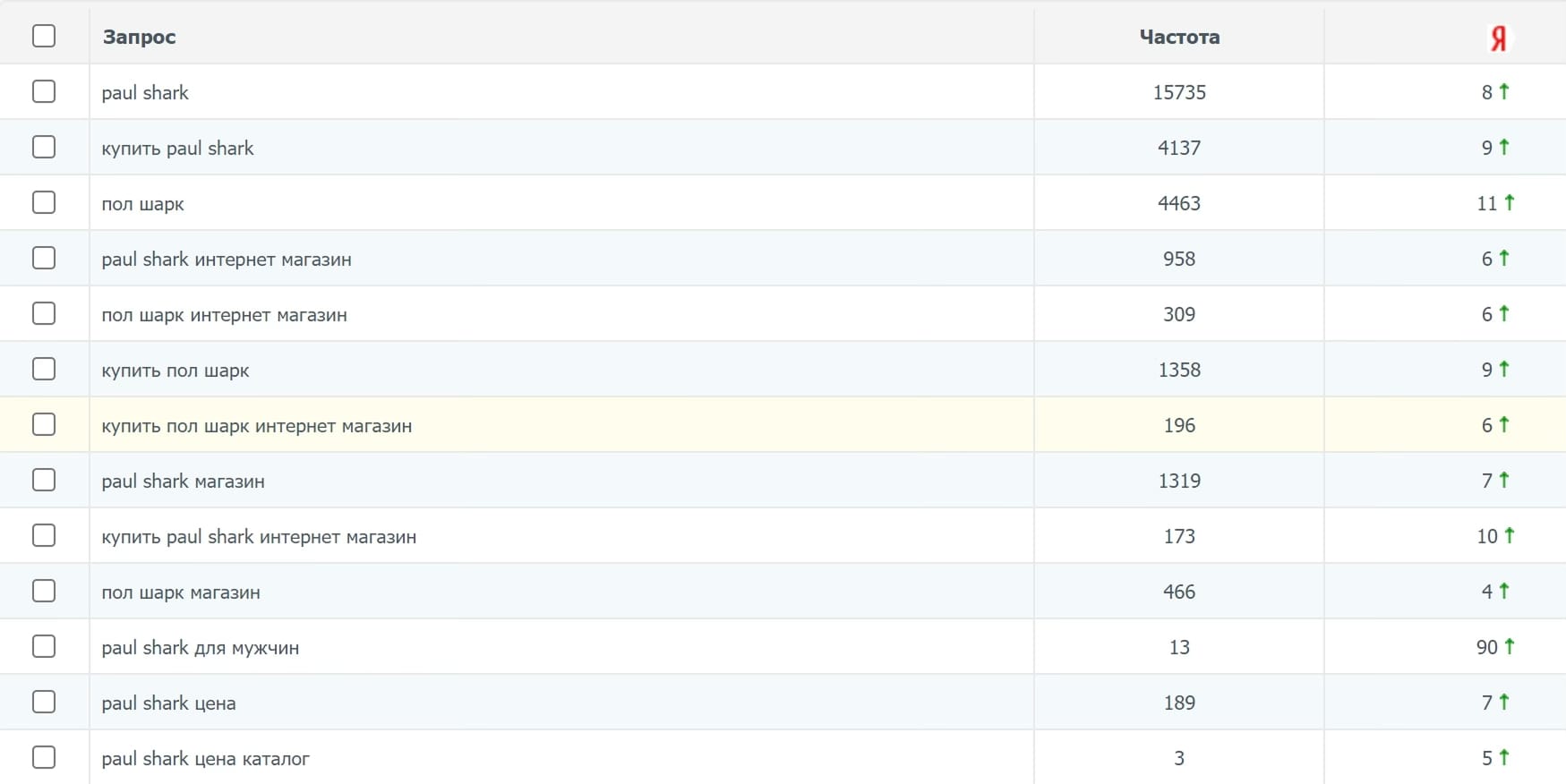This screenshot has height=784, width=1566.
Task: Click the green arrow in the 1319 frequency row
Action: point(1504,480)
